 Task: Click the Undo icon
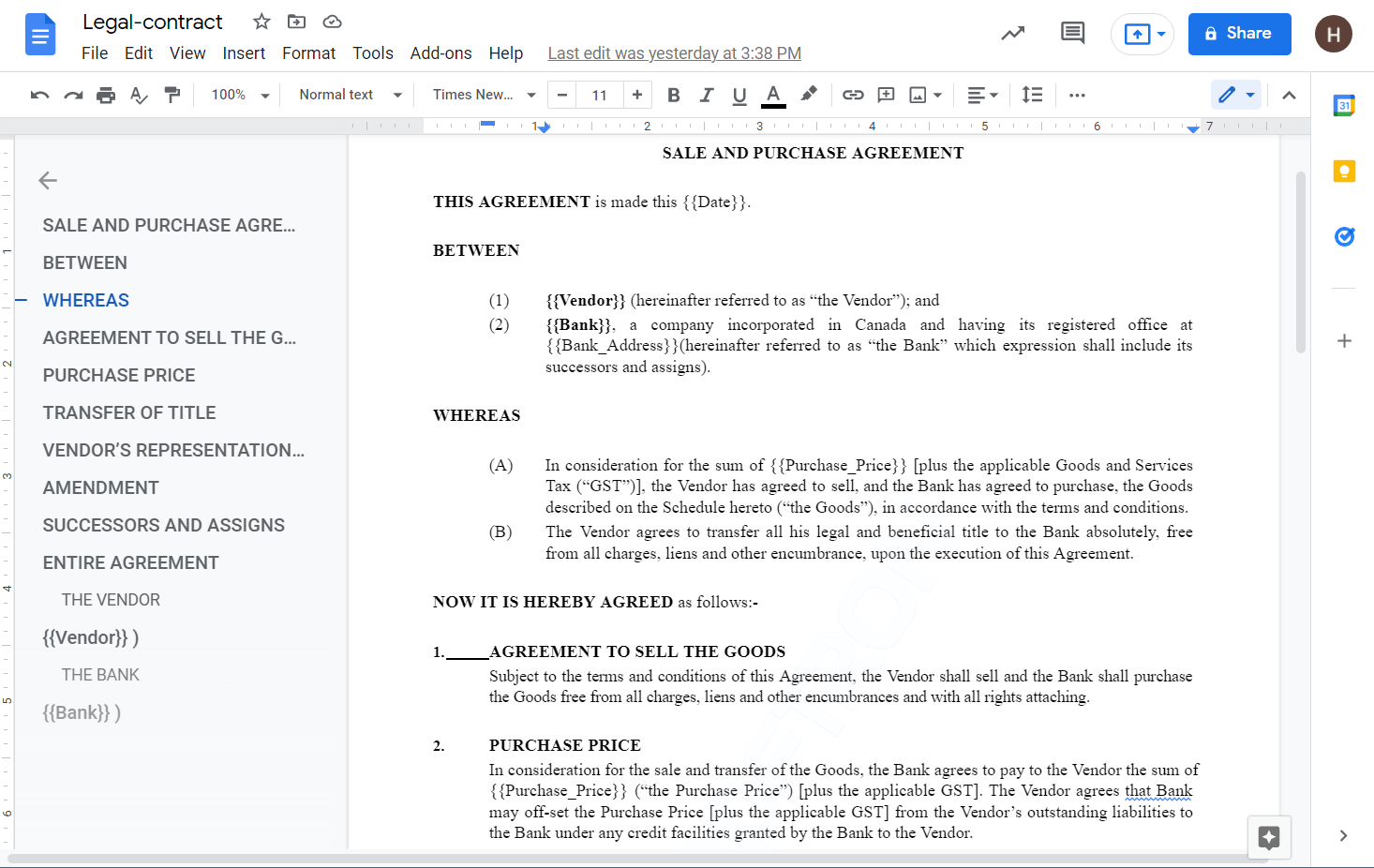(x=40, y=94)
